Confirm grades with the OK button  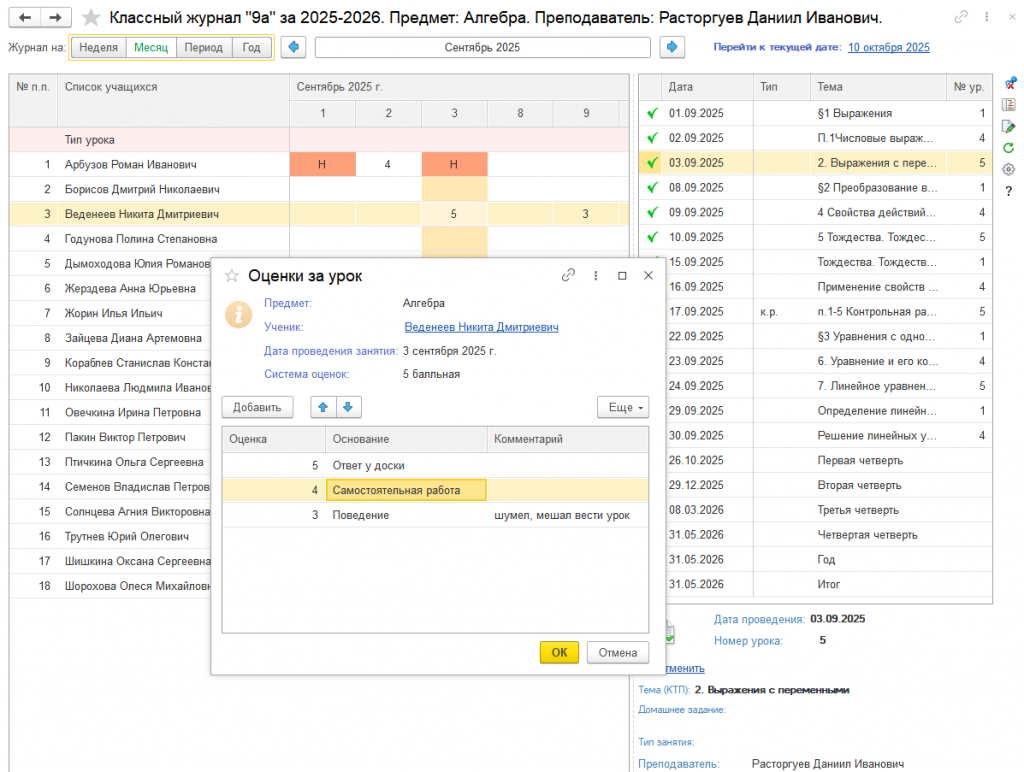click(x=559, y=652)
